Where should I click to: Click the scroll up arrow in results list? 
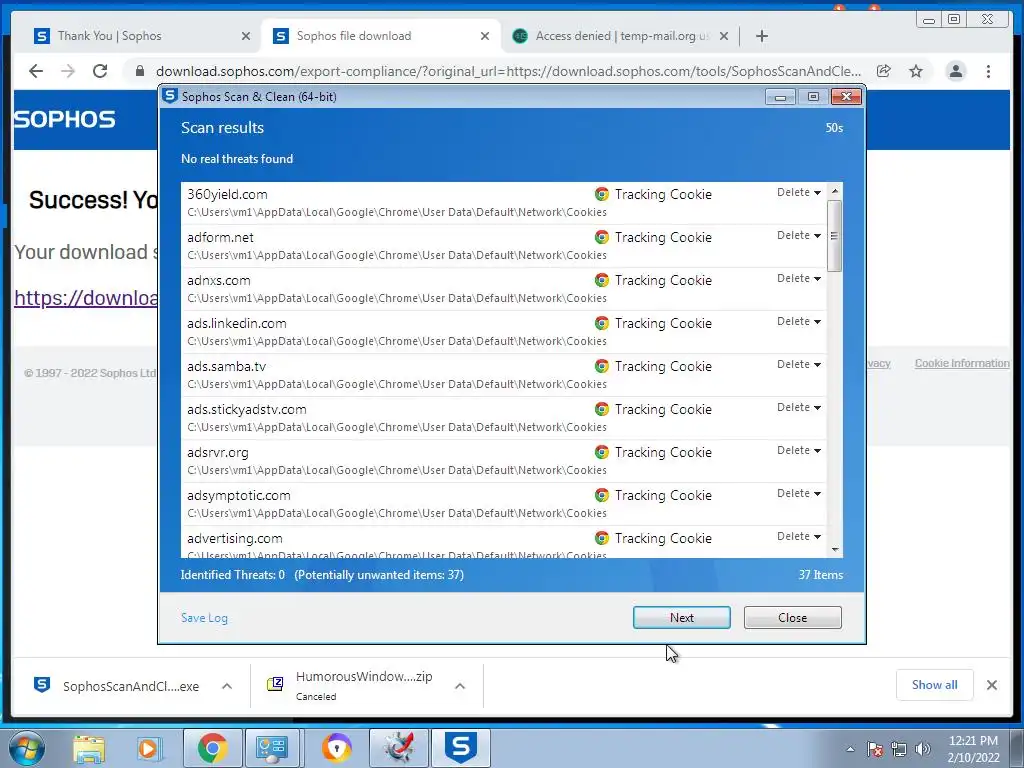(835, 191)
